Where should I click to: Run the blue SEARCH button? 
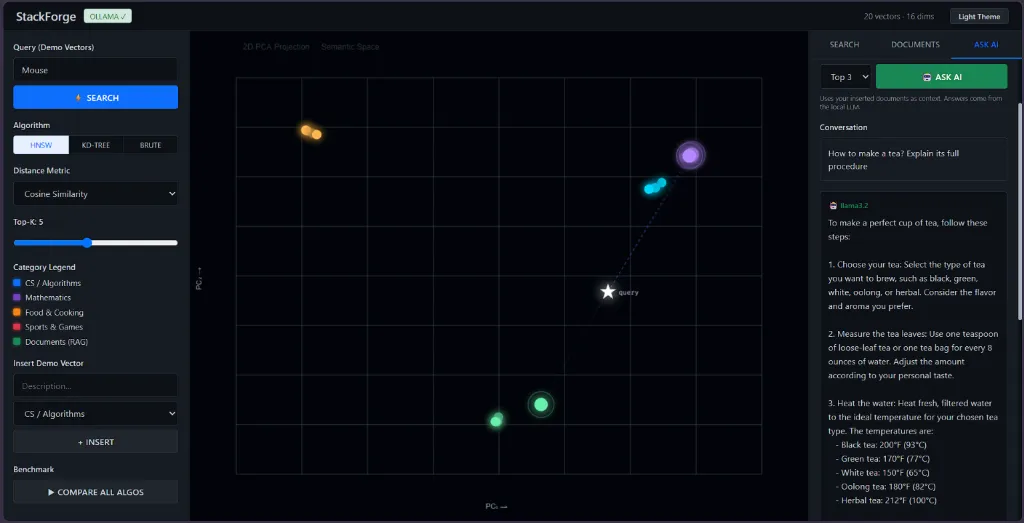(95, 97)
